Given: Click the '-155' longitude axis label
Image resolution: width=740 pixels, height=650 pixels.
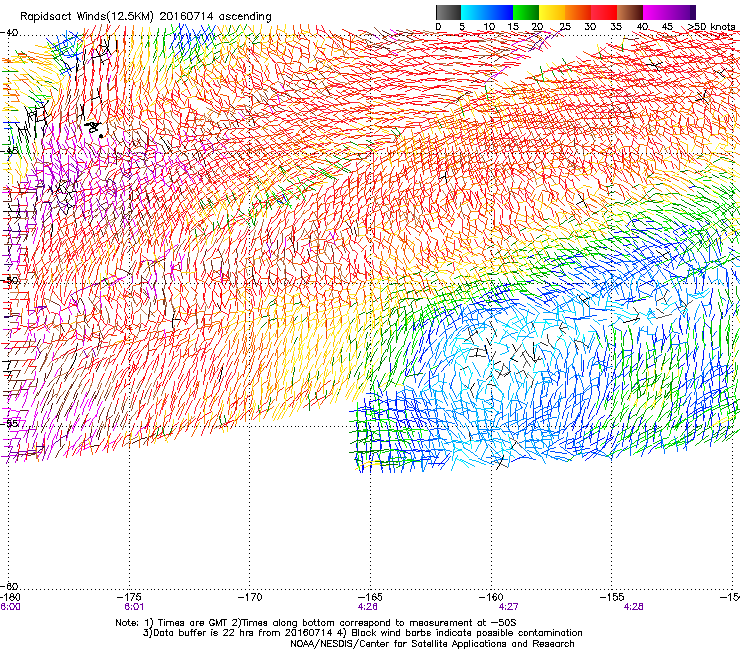Looking at the screenshot, I should [612, 598].
